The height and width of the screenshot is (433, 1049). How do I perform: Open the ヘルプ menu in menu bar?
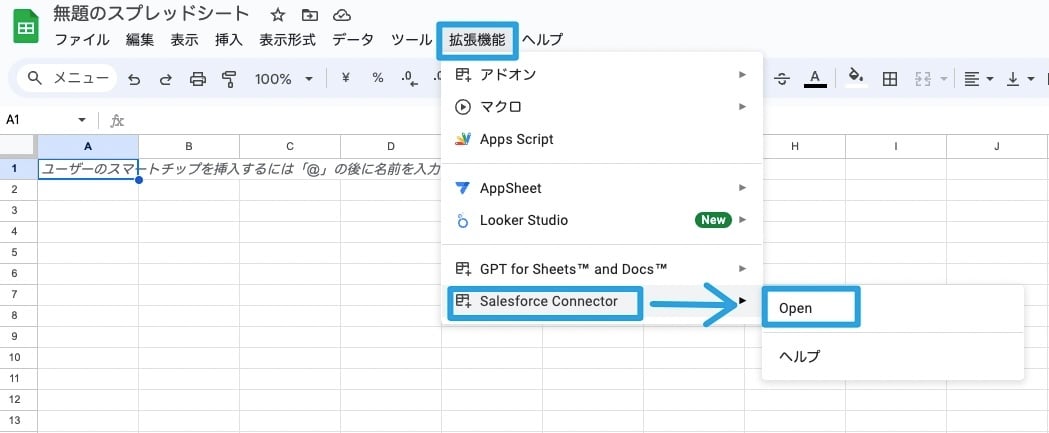(x=542, y=39)
